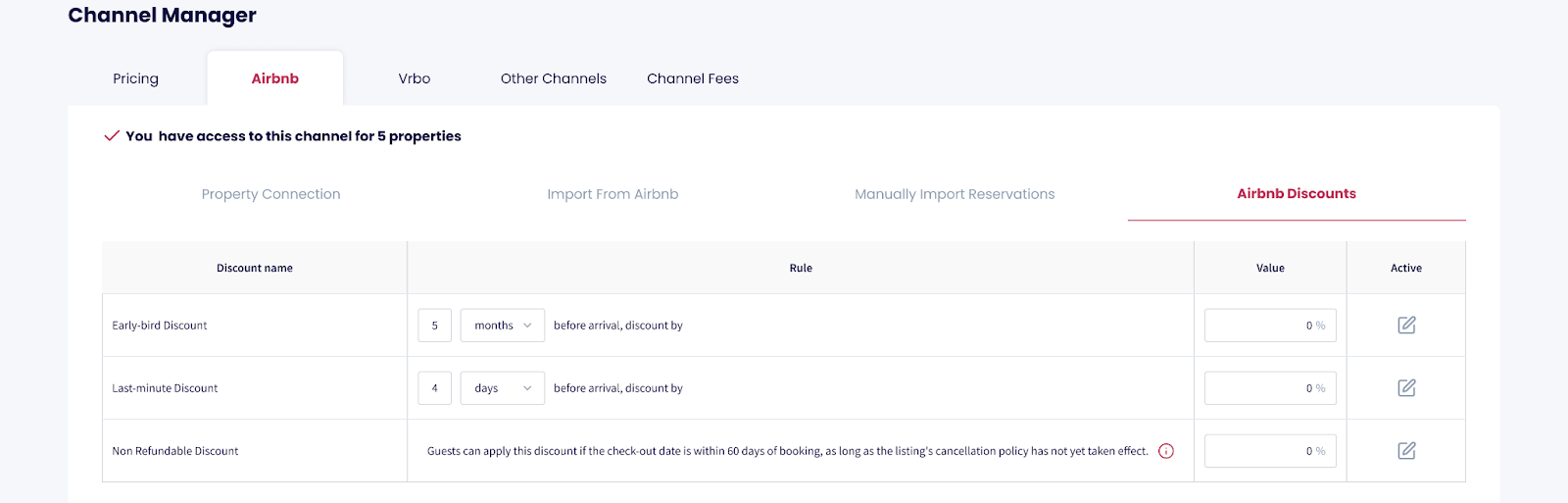The width and height of the screenshot is (1568, 503).
Task: Click info icon beside Non Refundable rule
Action: point(1166,451)
